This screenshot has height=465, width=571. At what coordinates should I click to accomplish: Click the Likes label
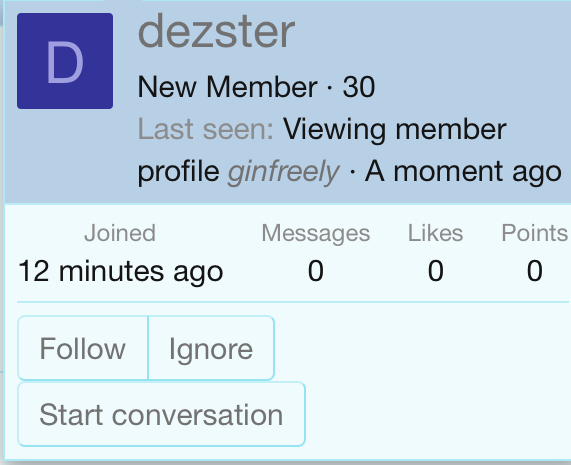pyautogui.click(x=436, y=233)
